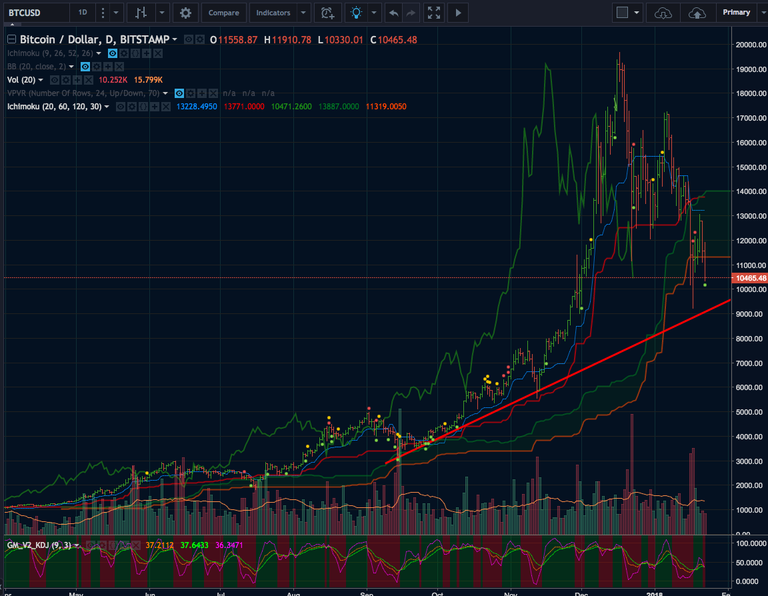This screenshot has width=768, height=596.
Task: Toggle visibility eye for BB (20, close, 2)
Action: click(86, 65)
